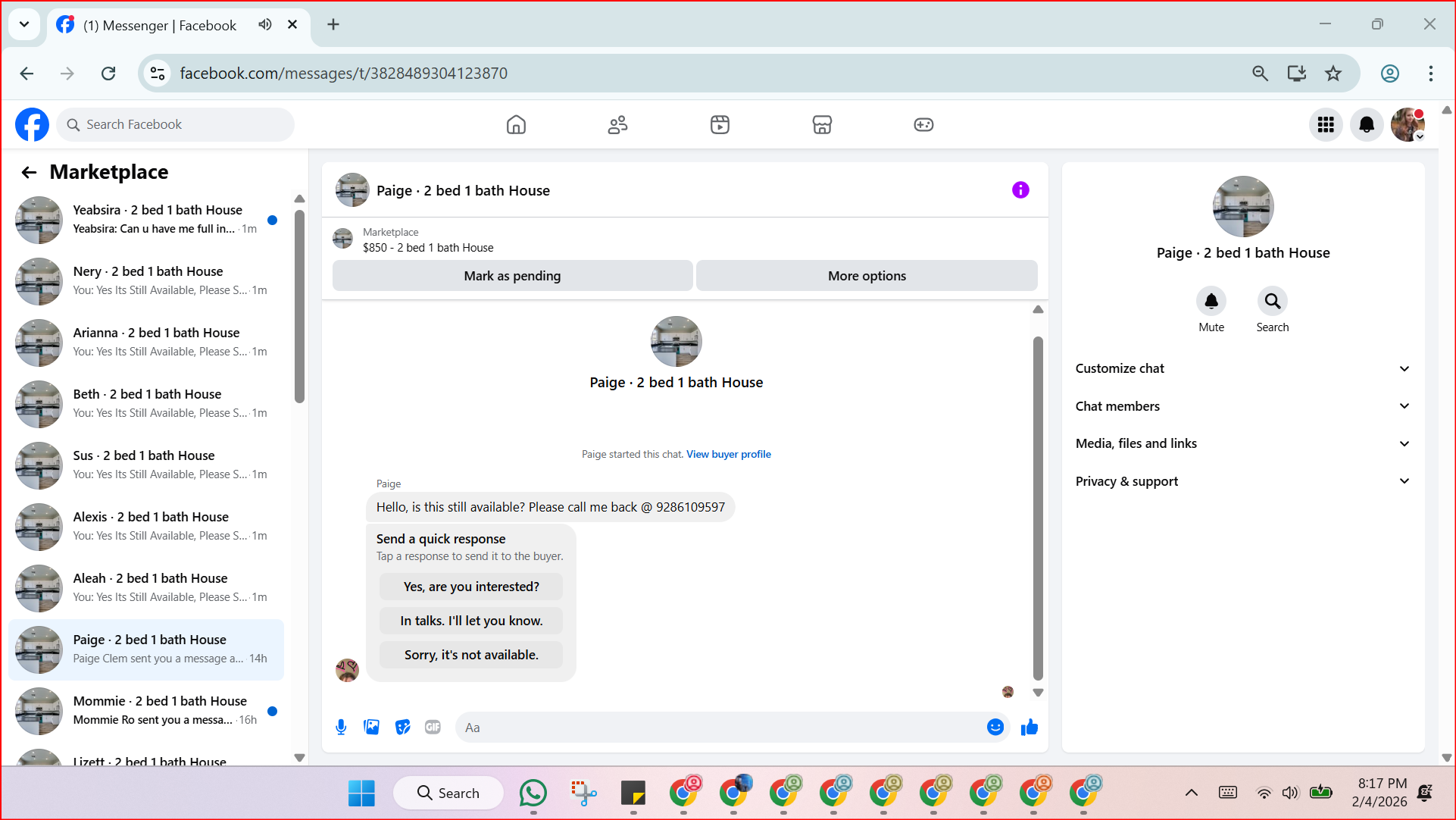The image size is (1456, 820).
Task: Open Facebook notifications bell
Action: point(1367,124)
